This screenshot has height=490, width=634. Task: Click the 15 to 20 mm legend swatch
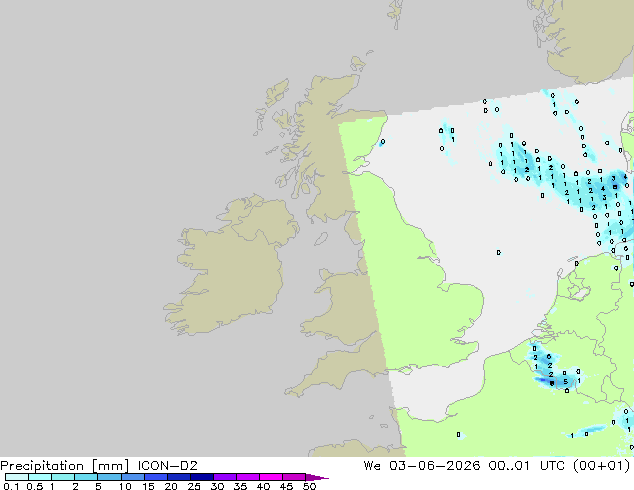pyautogui.click(x=155, y=477)
